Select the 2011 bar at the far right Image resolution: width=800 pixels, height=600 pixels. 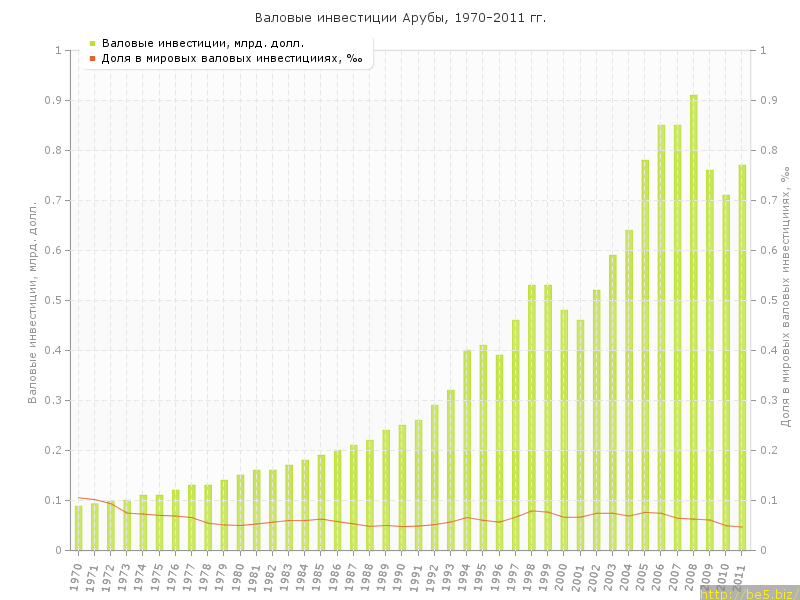coord(742,360)
